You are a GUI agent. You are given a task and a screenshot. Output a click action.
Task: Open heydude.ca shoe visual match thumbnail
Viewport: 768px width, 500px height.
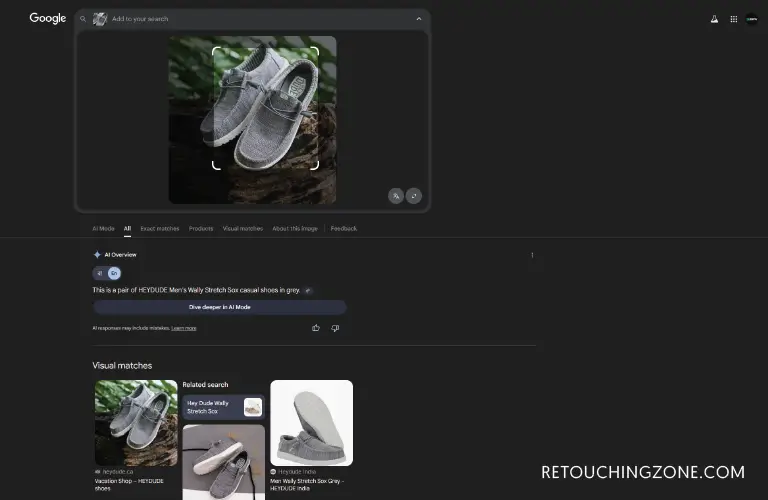tap(136, 423)
